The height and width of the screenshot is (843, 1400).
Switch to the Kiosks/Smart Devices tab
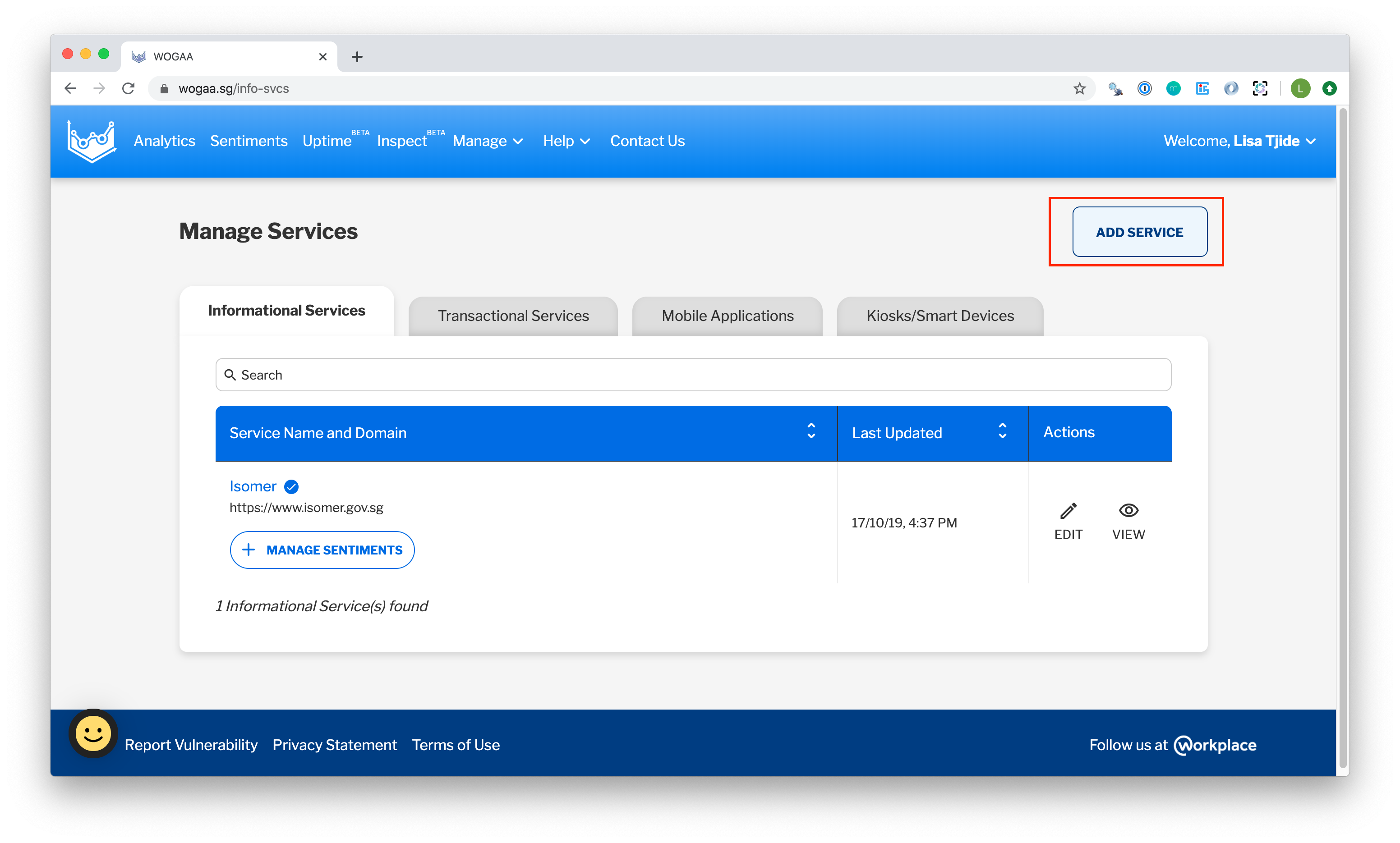click(940, 316)
